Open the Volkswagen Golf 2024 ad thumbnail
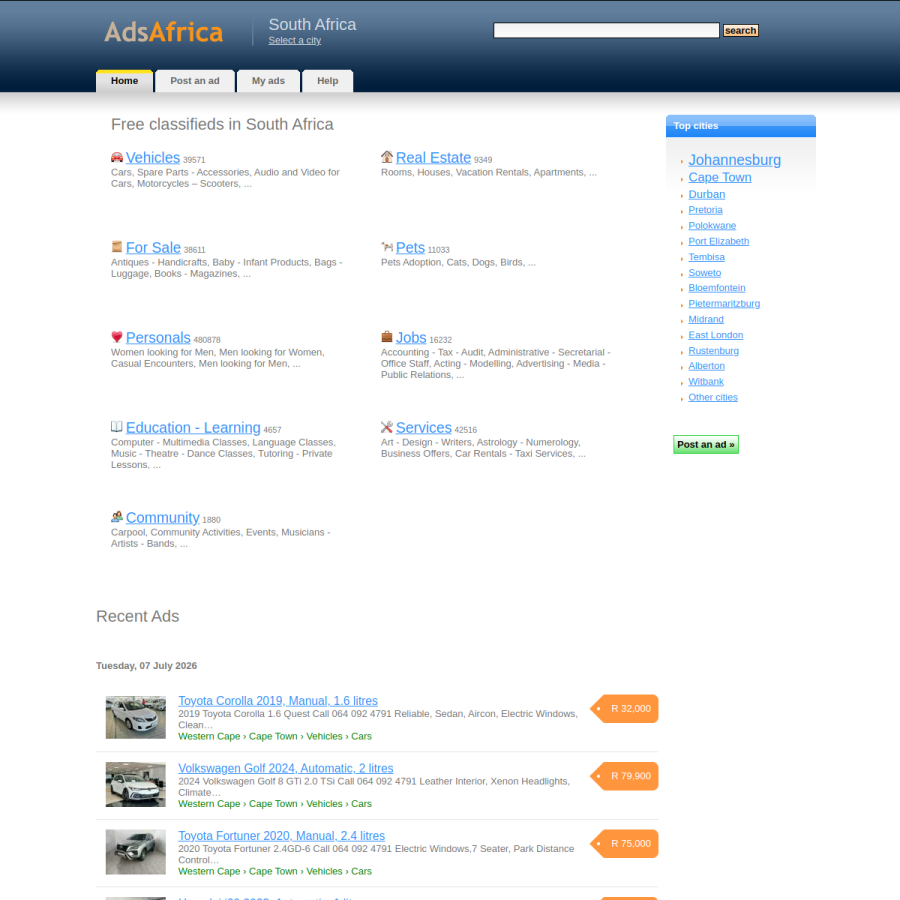Screen dimensions: 900x900 [135, 785]
